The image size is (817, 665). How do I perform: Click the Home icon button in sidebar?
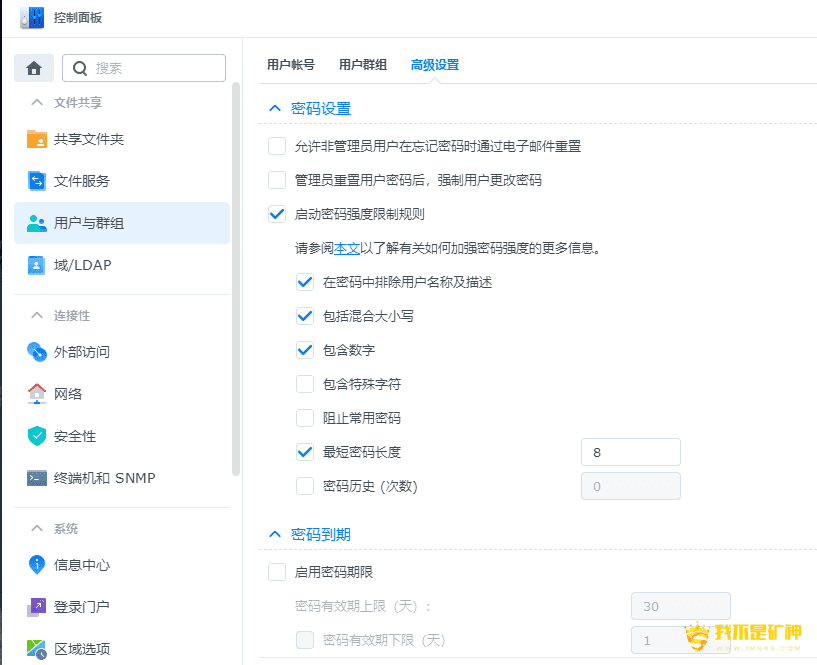pyautogui.click(x=34, y=68)
